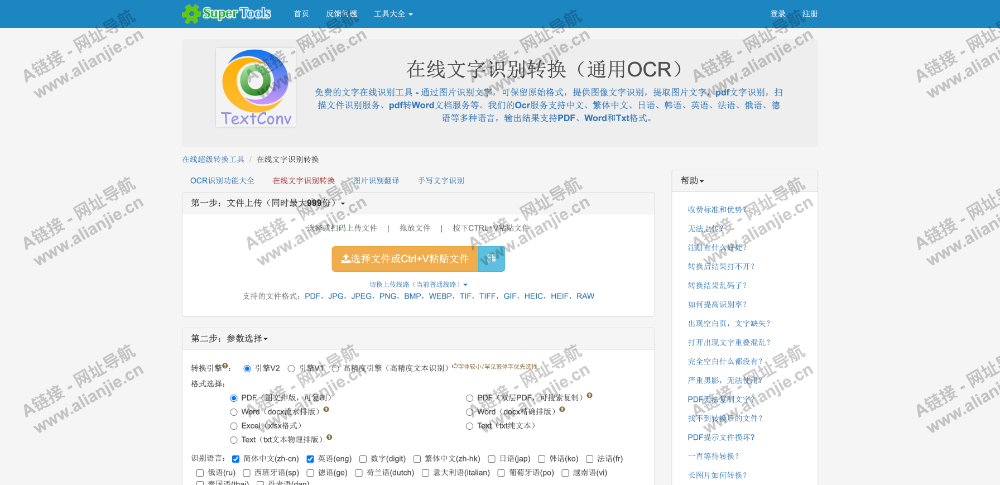This screenshot has width=1000, height=485.
Task: Open help link 收费标准和优势?
Action: 717,209
